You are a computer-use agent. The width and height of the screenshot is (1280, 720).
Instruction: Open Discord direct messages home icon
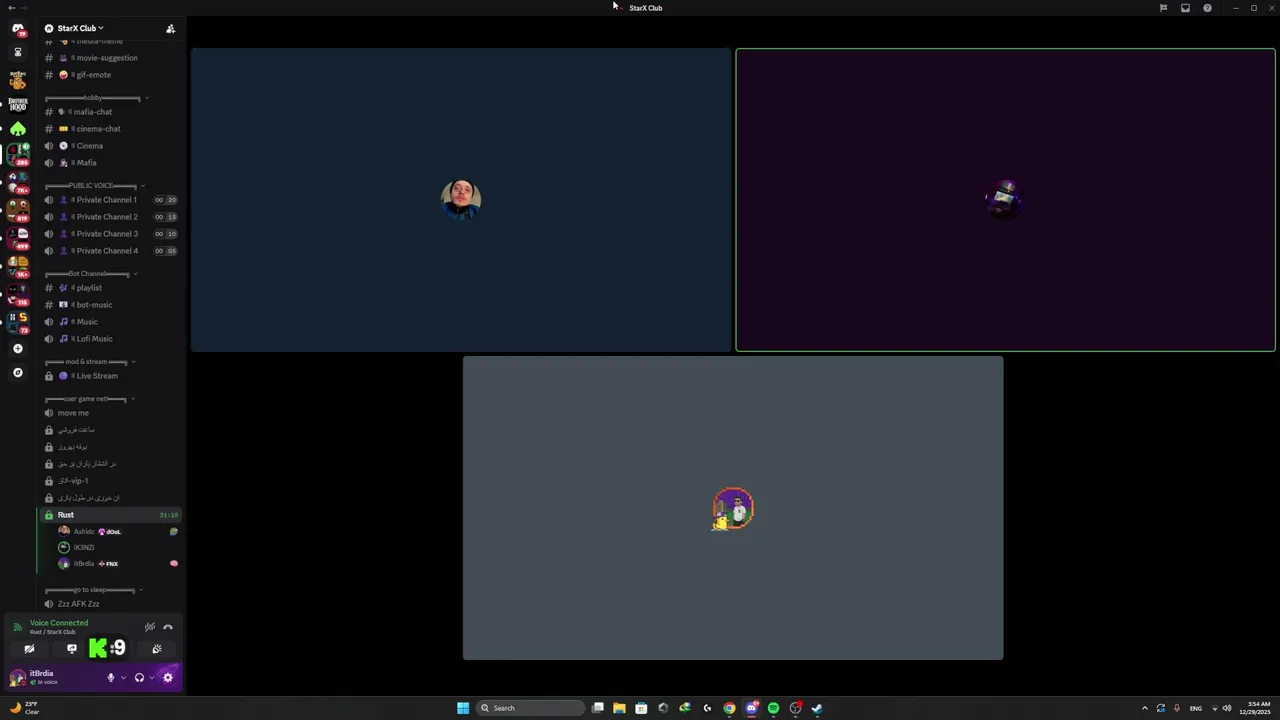point(17,28)
